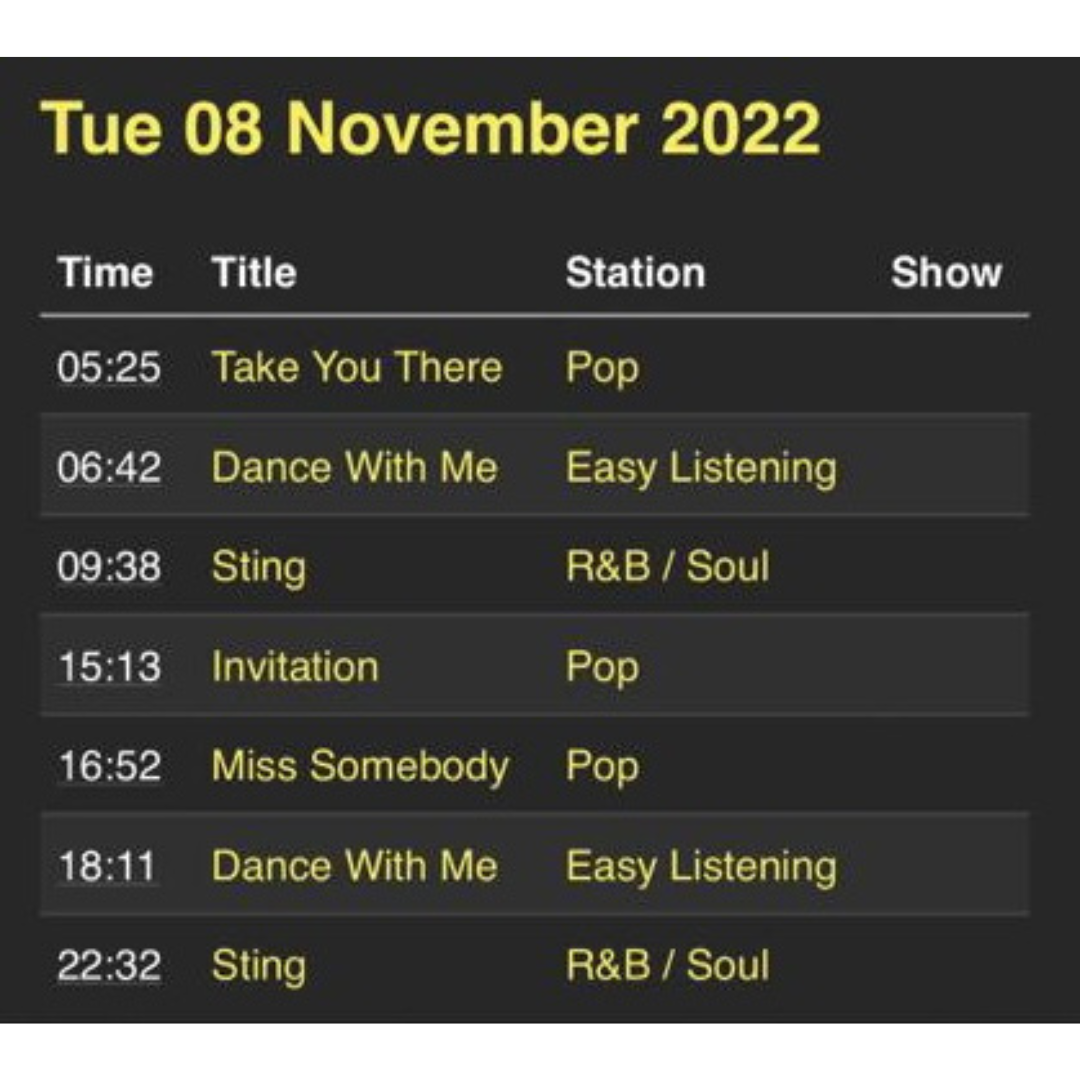This screenshot has height=1080, width=1080.
Task: Select Pop station in the Invitation row
Action: tap(602, 668)
